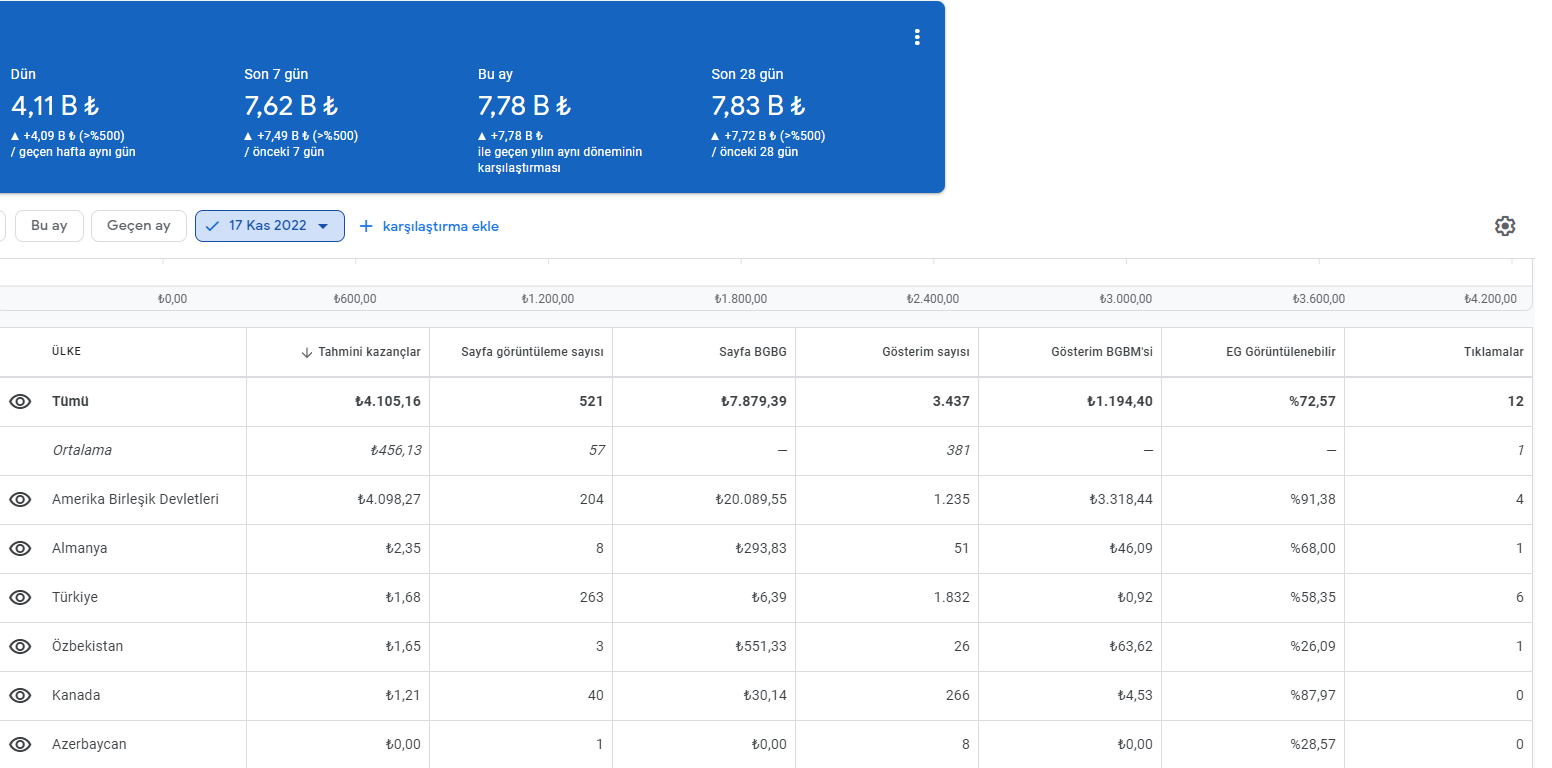Select the Bu ay date filter
Screen dimensions: 1552x768
(49, 226)
